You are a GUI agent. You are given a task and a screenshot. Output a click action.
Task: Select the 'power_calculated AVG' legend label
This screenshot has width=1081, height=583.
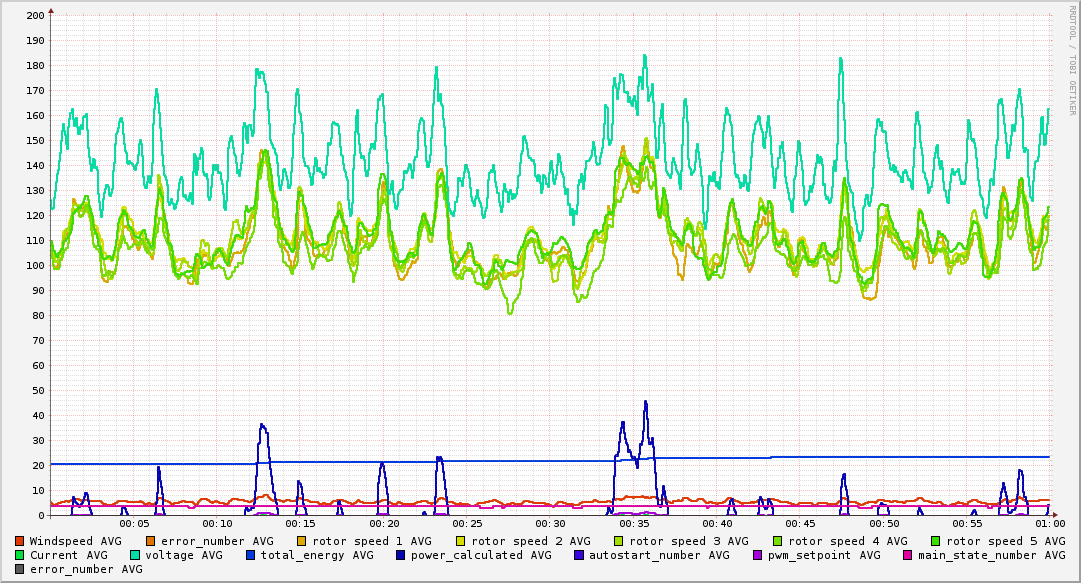pyautogui.click(x=481, y=555)
